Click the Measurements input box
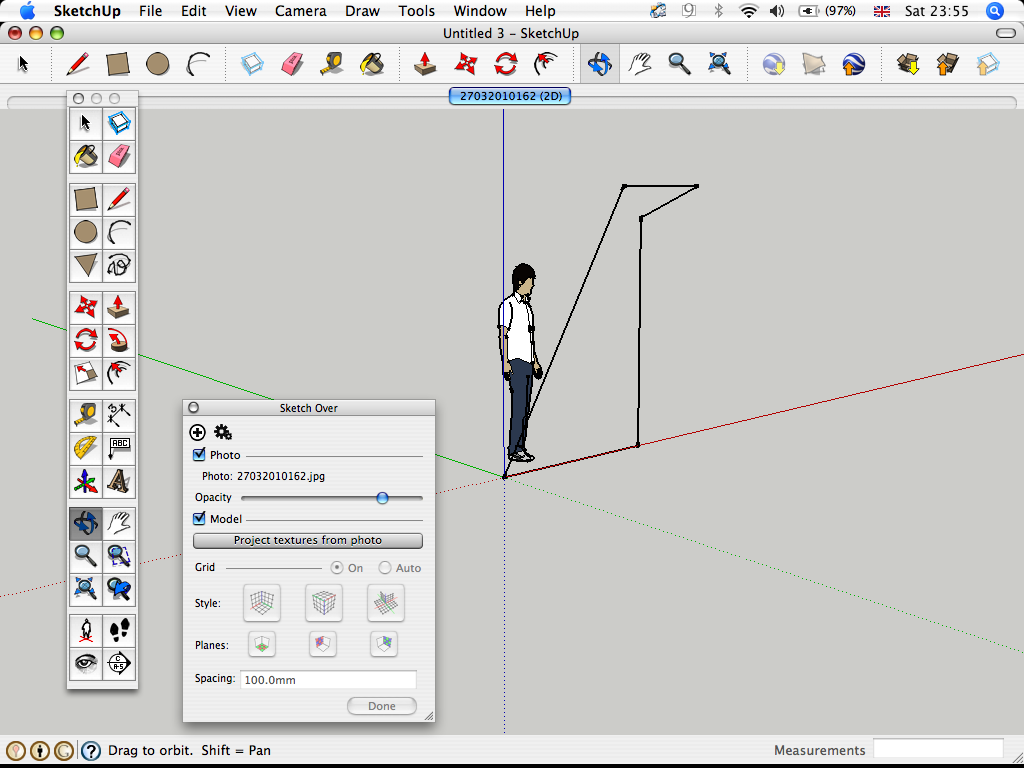The width and height of the screenshot is (1024, 768). tap(938, 750)
